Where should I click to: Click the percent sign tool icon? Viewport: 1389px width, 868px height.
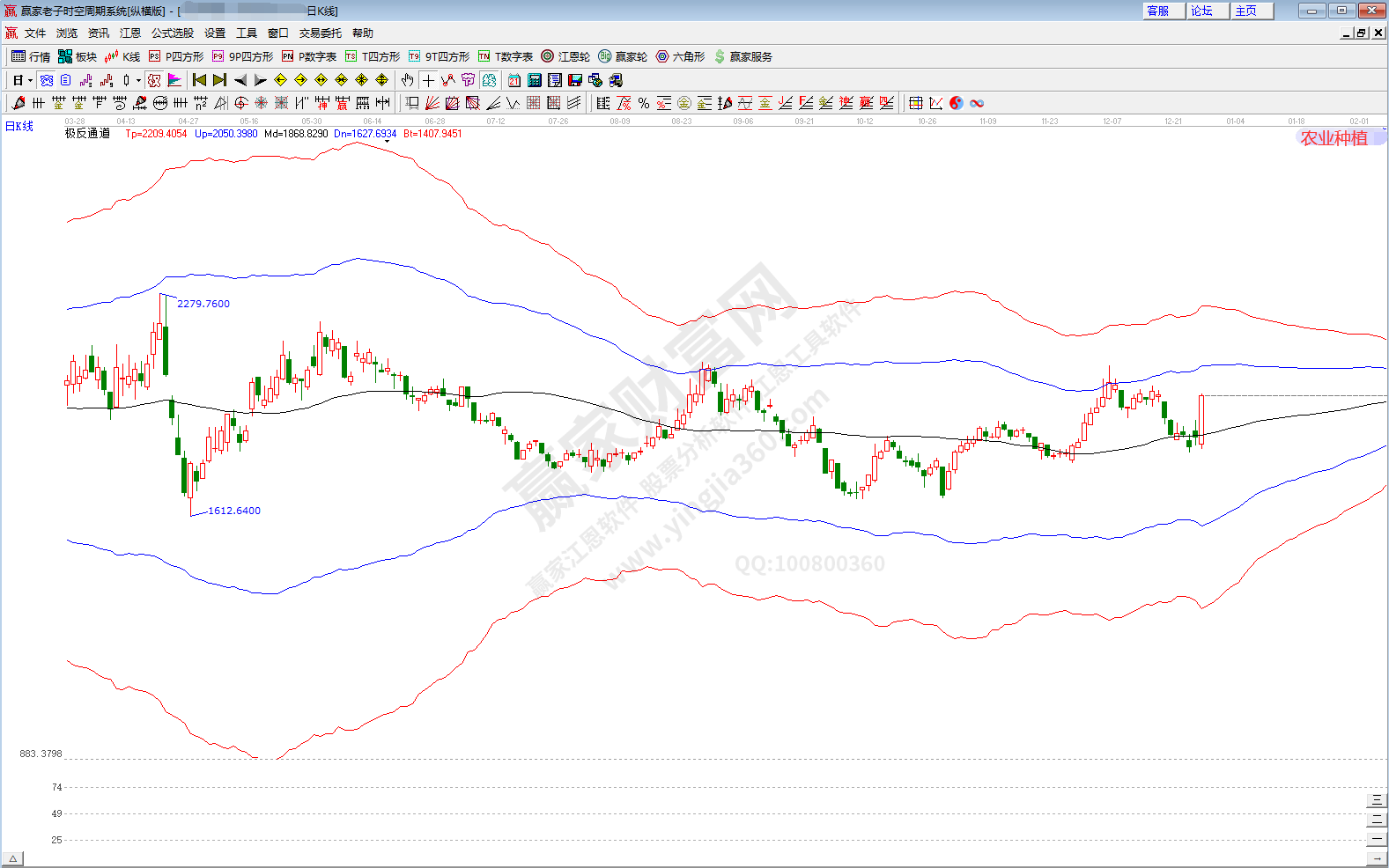tap(644, 103)
